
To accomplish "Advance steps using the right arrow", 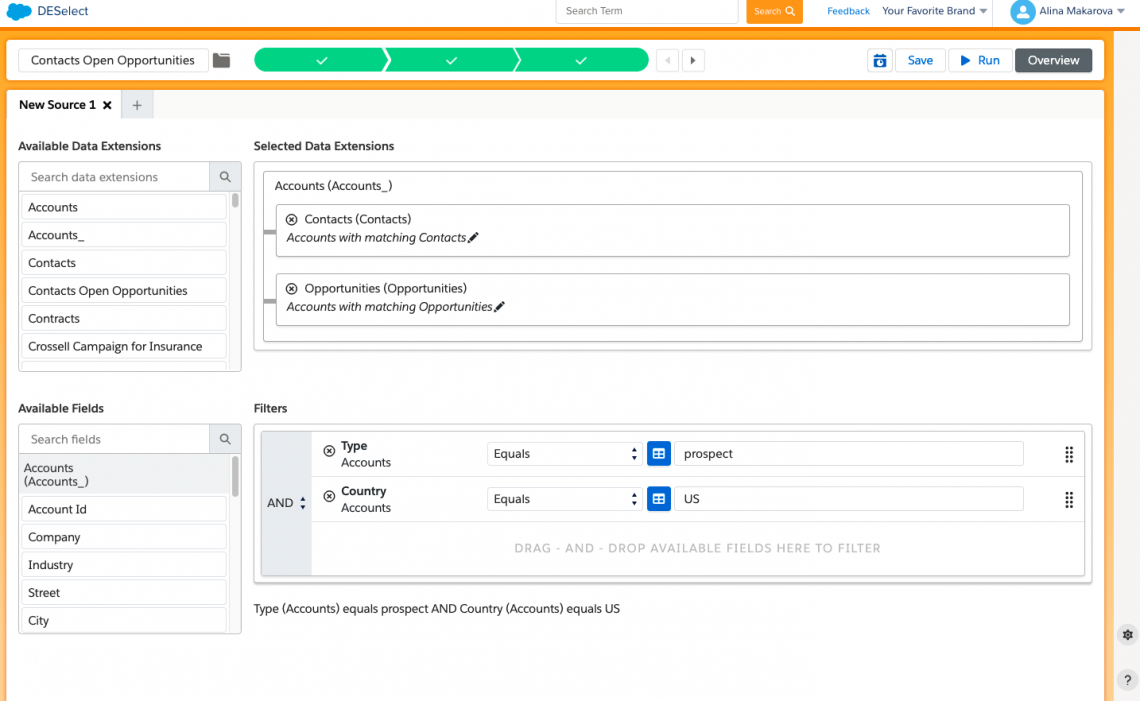I will [693, 60].
